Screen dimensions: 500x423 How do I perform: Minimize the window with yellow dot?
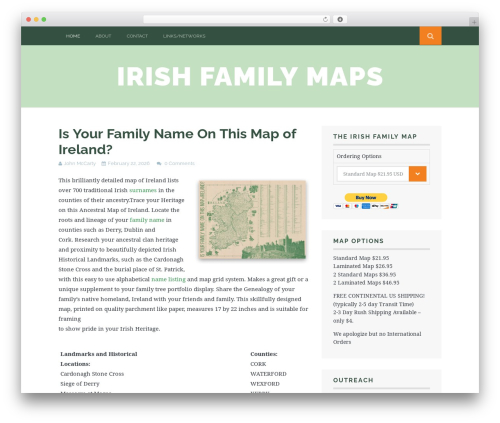[x=36, y=19]
